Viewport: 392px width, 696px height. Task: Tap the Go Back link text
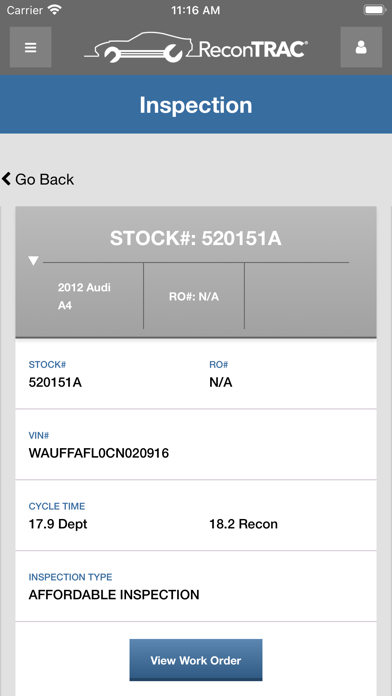[44, 179]
